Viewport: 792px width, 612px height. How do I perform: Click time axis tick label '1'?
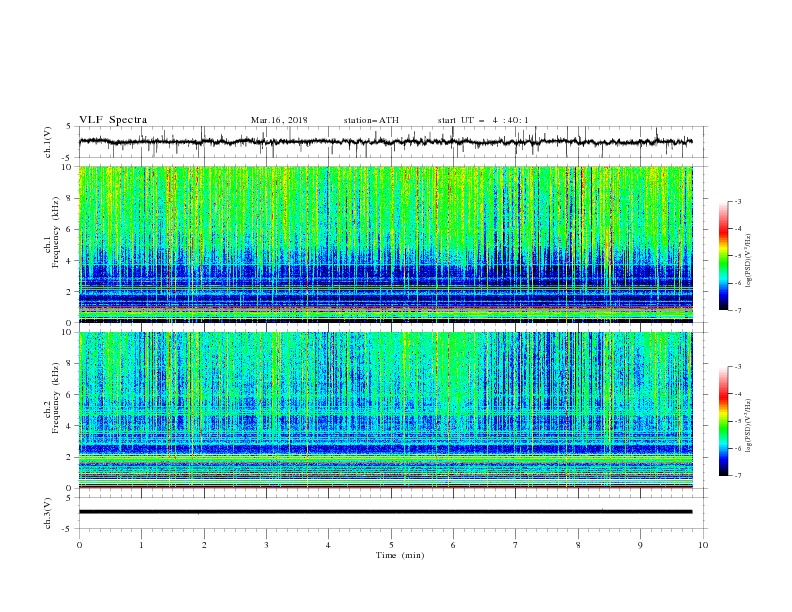point(141,545)
